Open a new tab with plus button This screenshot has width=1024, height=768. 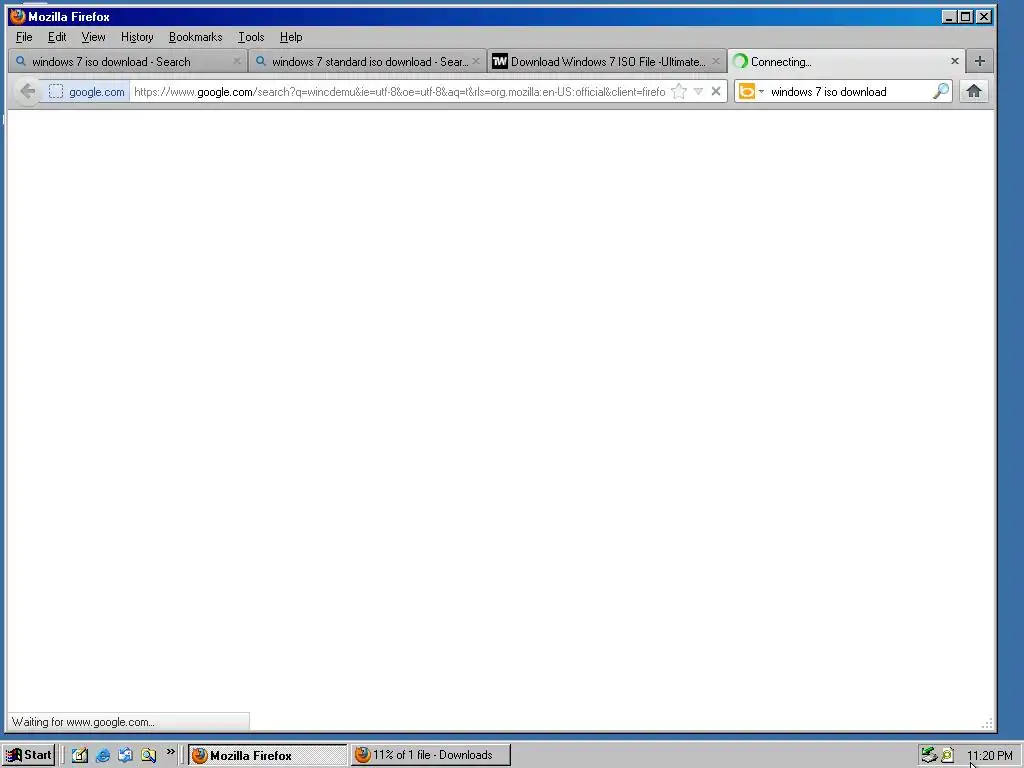tap(980, 61)
